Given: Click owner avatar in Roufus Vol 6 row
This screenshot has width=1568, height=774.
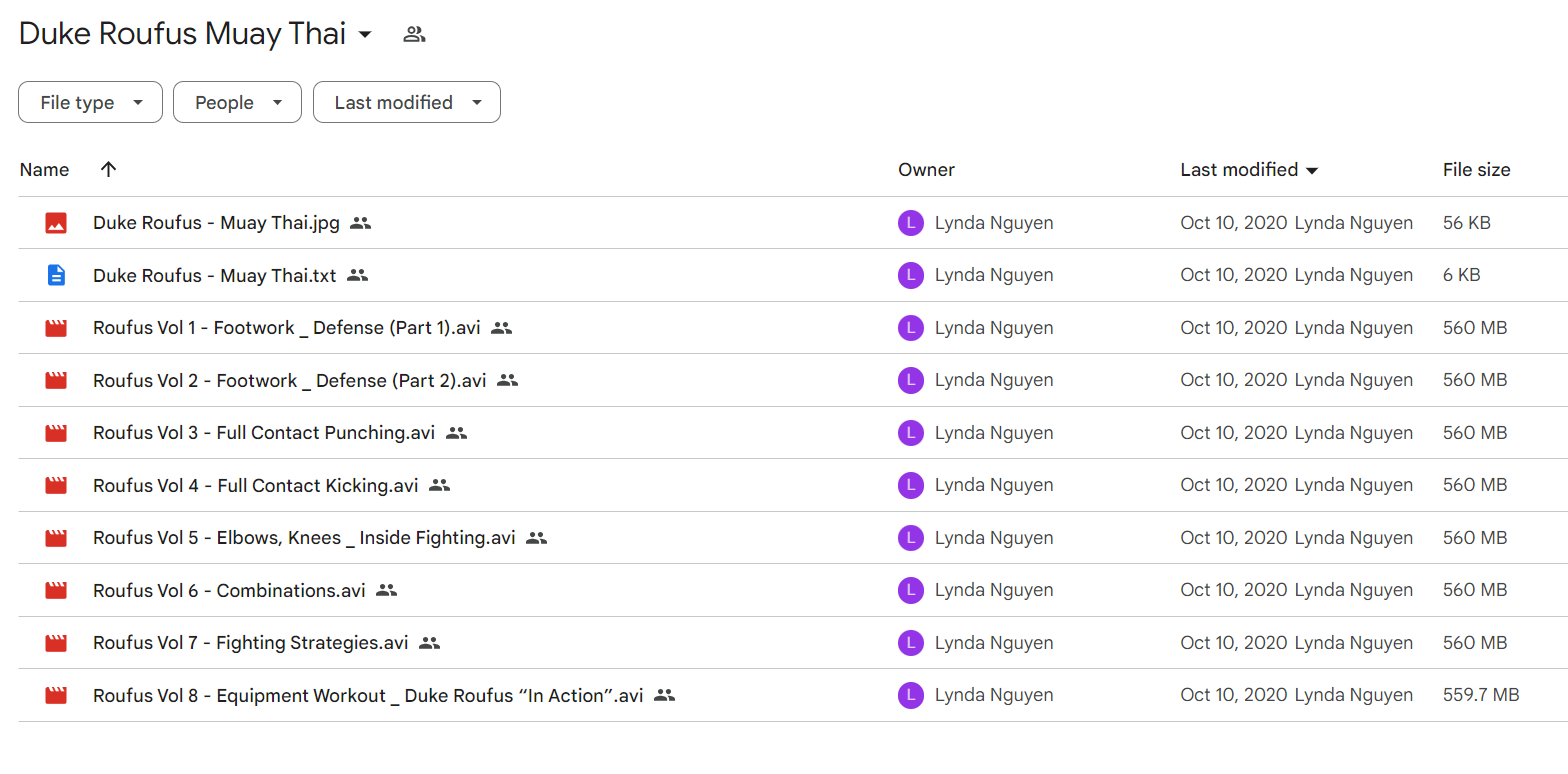Looking at the screenshot, I should coord(910,590).
